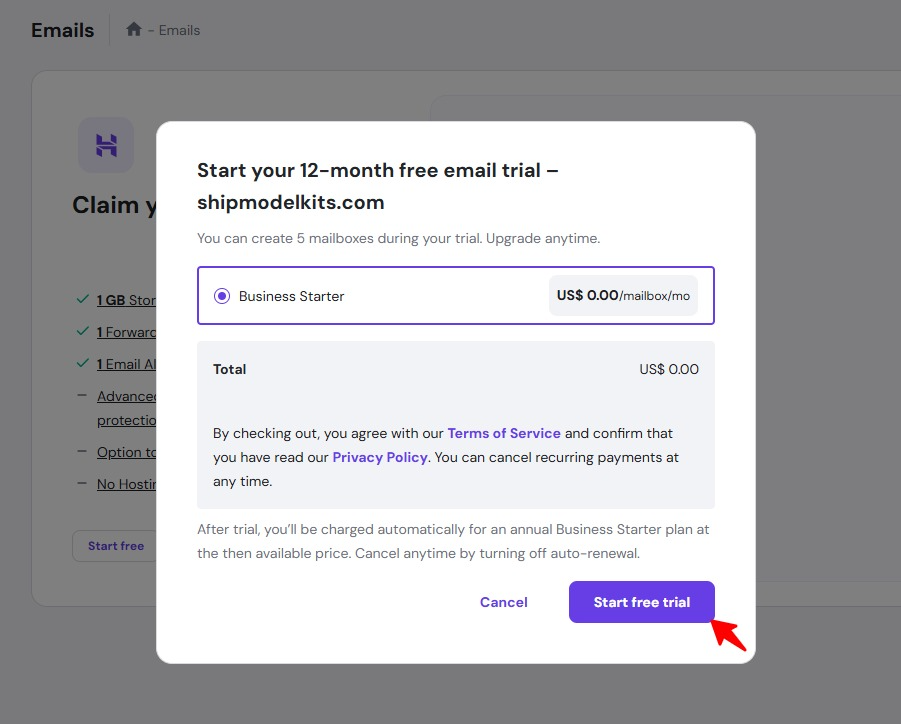The width and height of the screenshot is (901, 724).
Task: Click the dash icon beside No Hosting
Action: [x=82, y=484]
